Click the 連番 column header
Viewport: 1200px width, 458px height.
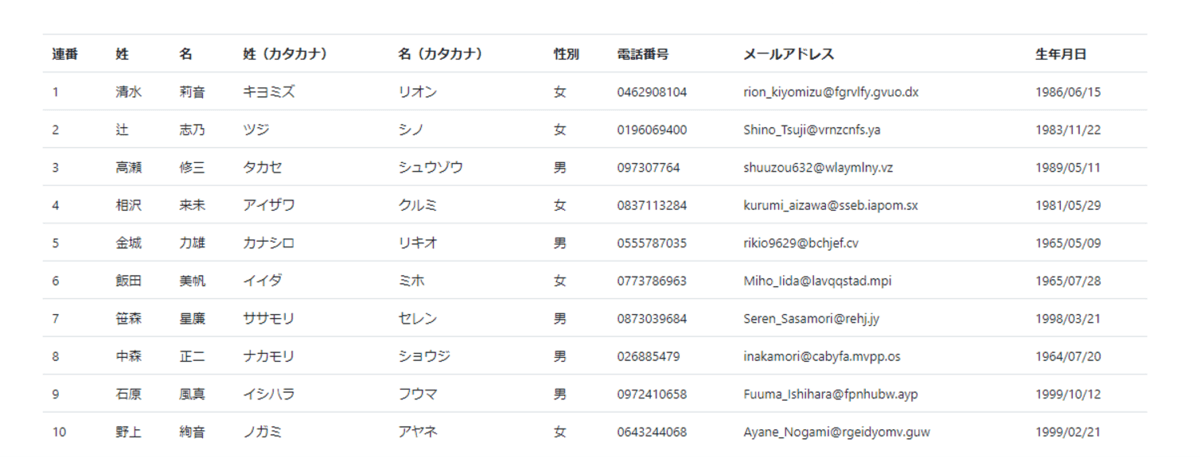point(65,54)
